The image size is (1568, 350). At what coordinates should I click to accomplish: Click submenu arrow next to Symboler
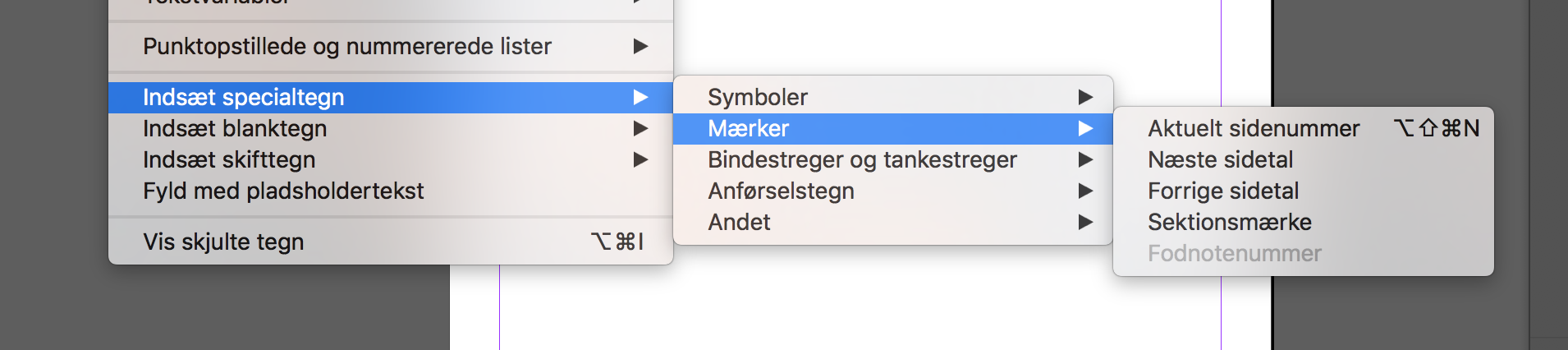click(1085, 98)
